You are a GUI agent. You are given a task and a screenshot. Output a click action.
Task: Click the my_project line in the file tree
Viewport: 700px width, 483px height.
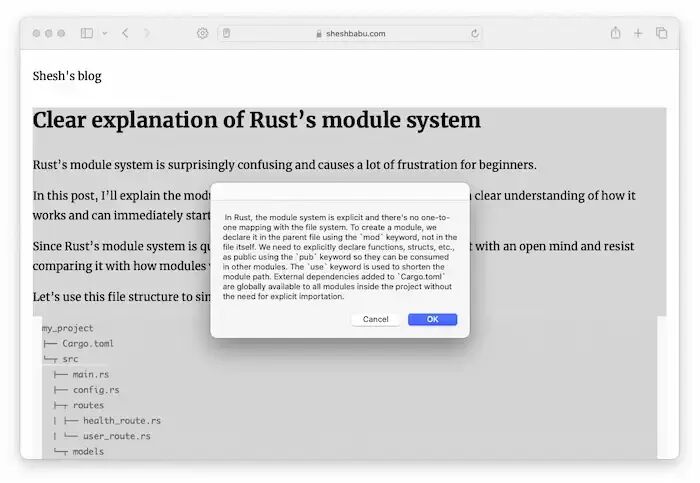pyautogui.click(x=68, y=328)
